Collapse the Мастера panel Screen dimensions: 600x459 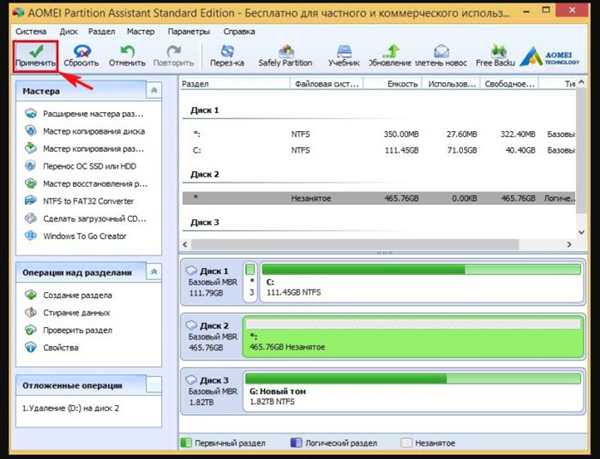tap(154, 91)
